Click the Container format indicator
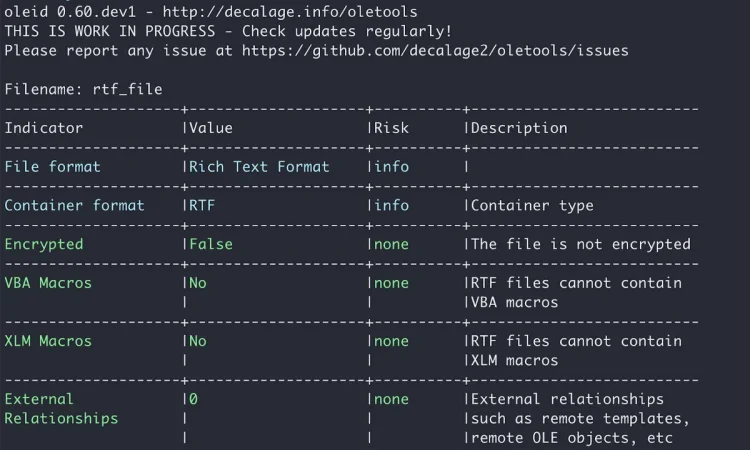750x450 pixels. tap(74, 206)
